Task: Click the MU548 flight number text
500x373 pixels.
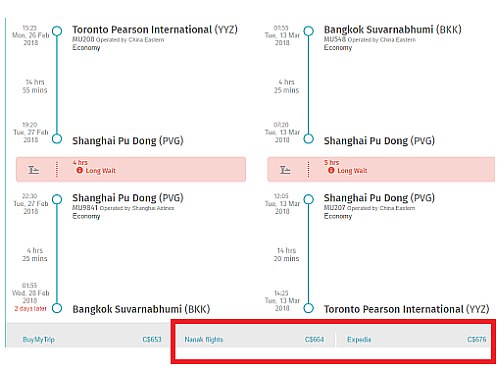Action: click(335, 39)
